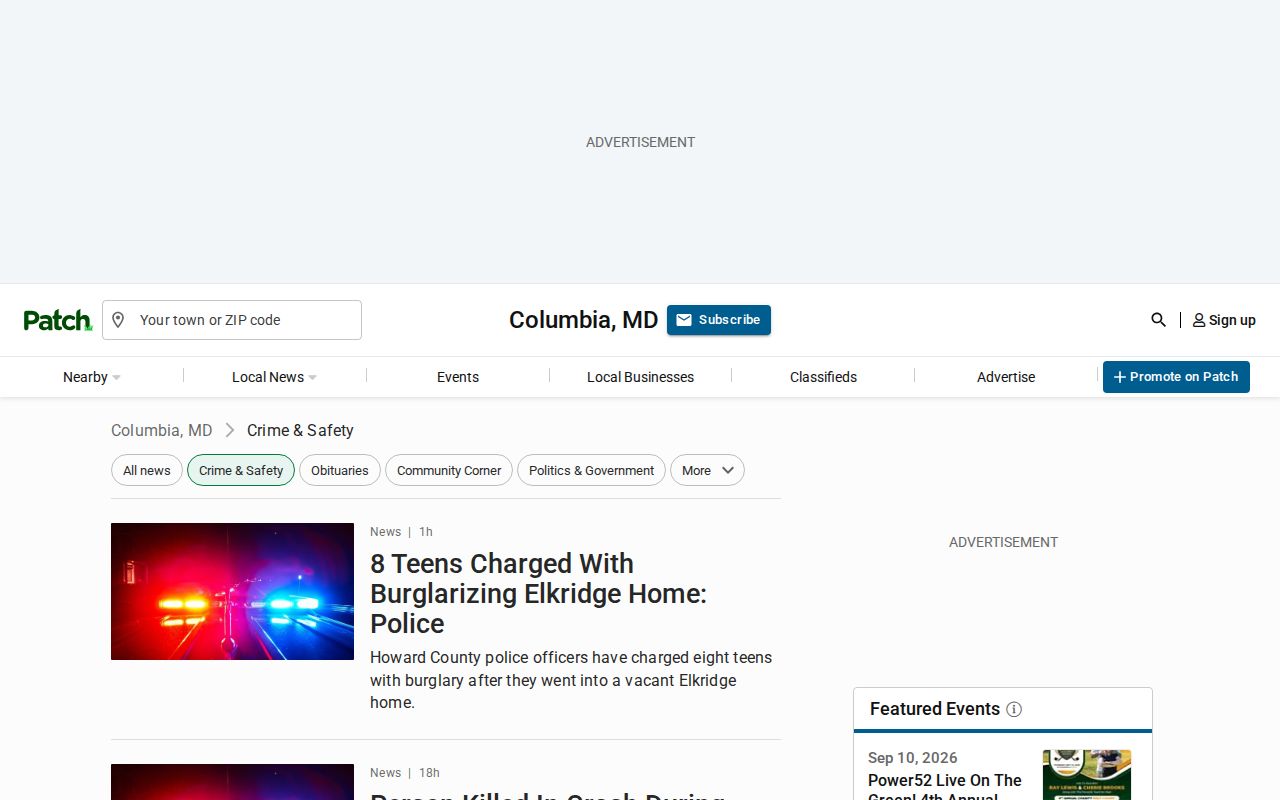
Task: Select the Crime & Safety filter chip
Action: [x=241, y=470]
